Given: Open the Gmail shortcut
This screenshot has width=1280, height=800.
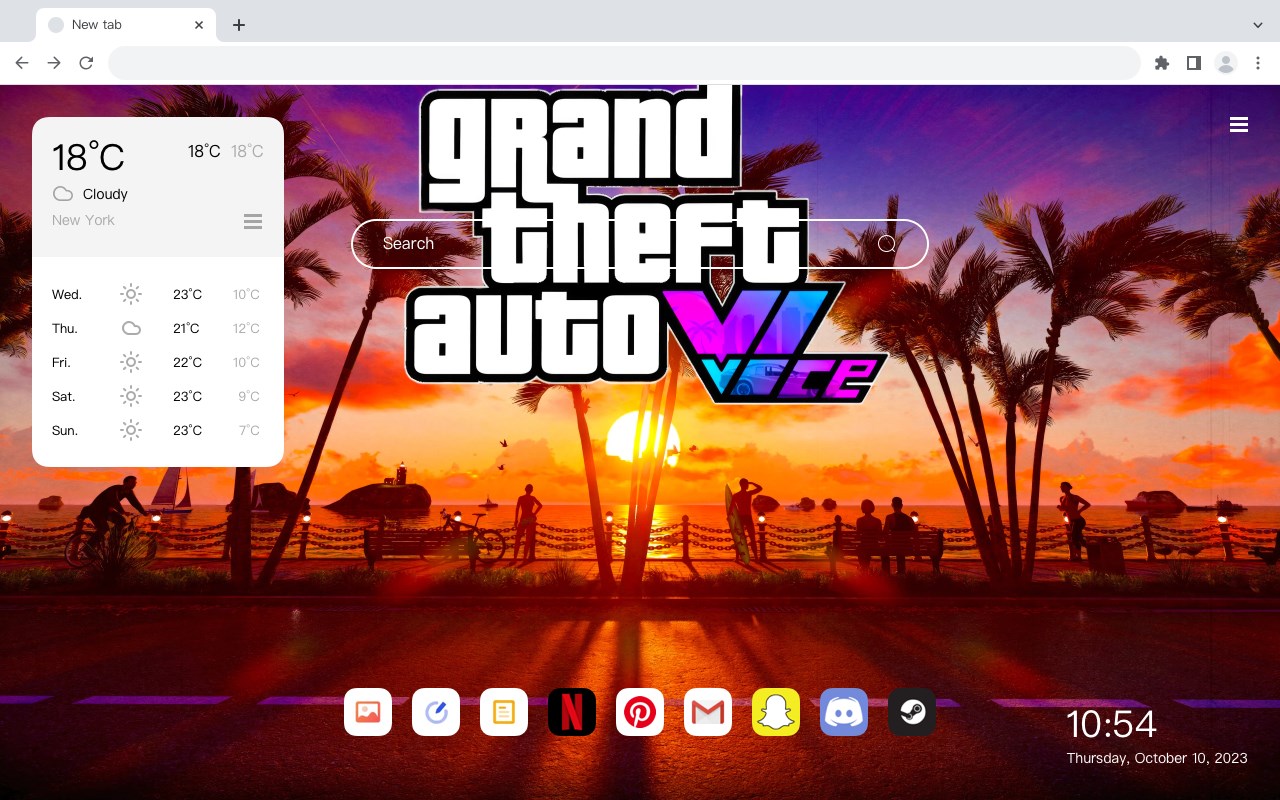Looking at the screenshot, I should 708,712.
